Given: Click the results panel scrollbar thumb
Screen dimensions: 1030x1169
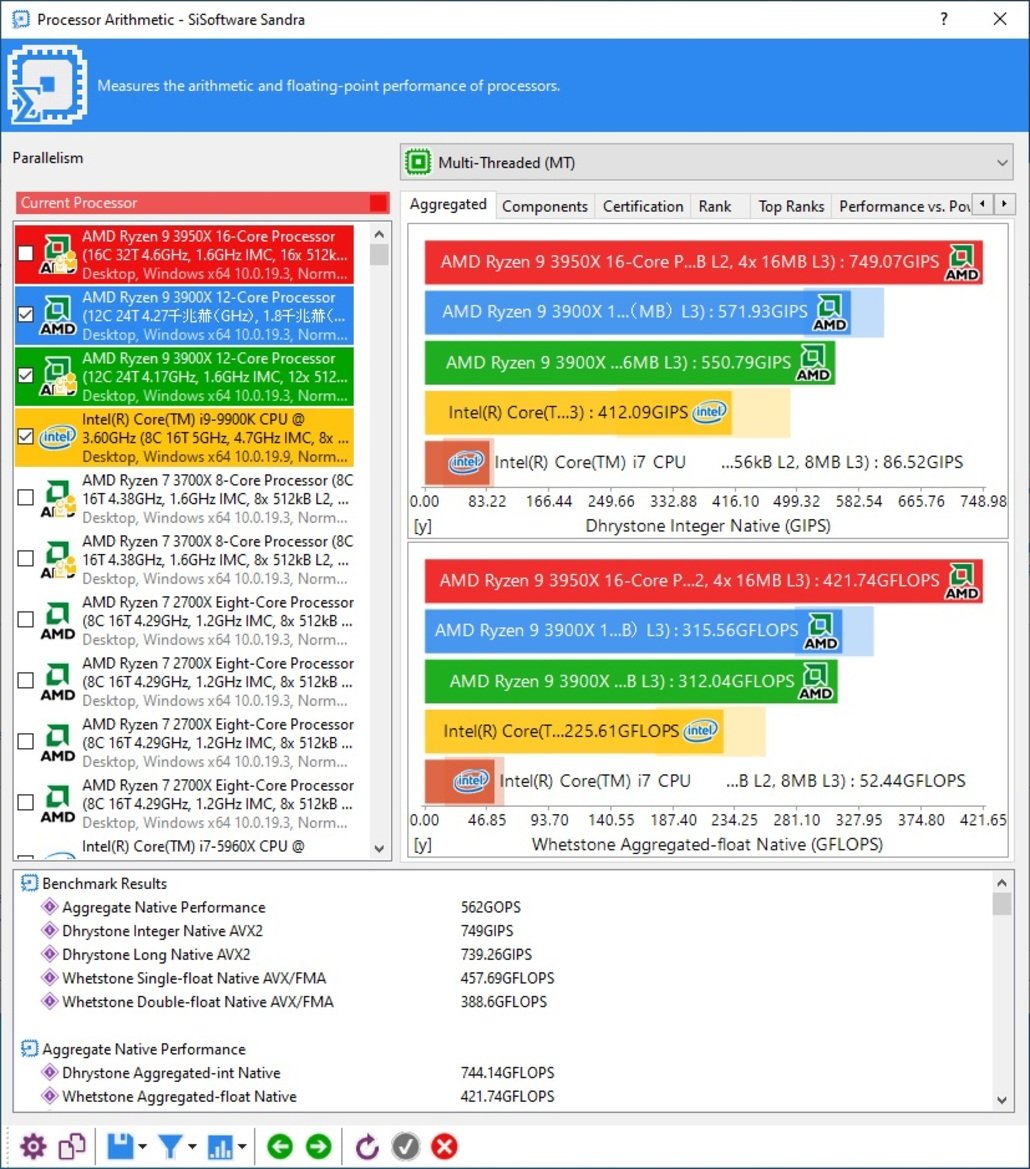Looking at the screenshot, I should tap(1002, 904).
